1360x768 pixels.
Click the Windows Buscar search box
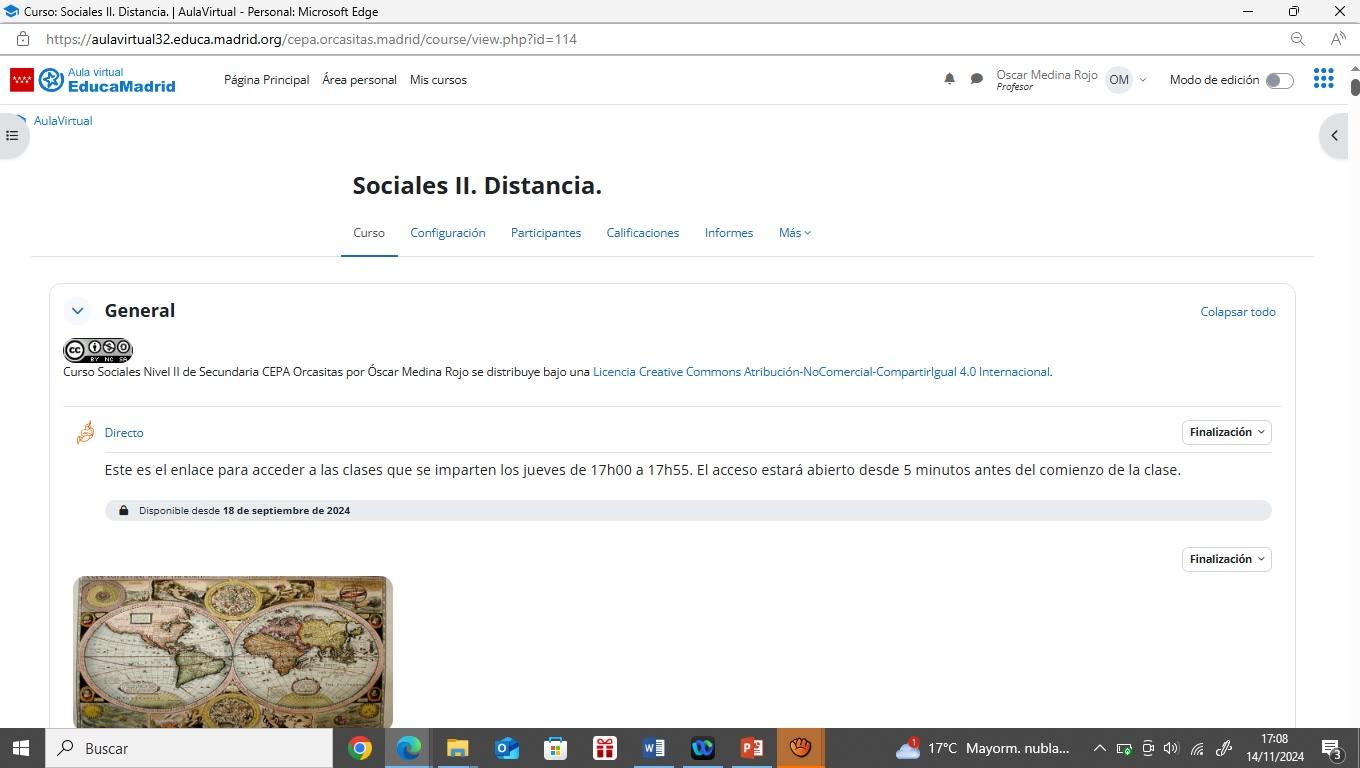[190, 748]
